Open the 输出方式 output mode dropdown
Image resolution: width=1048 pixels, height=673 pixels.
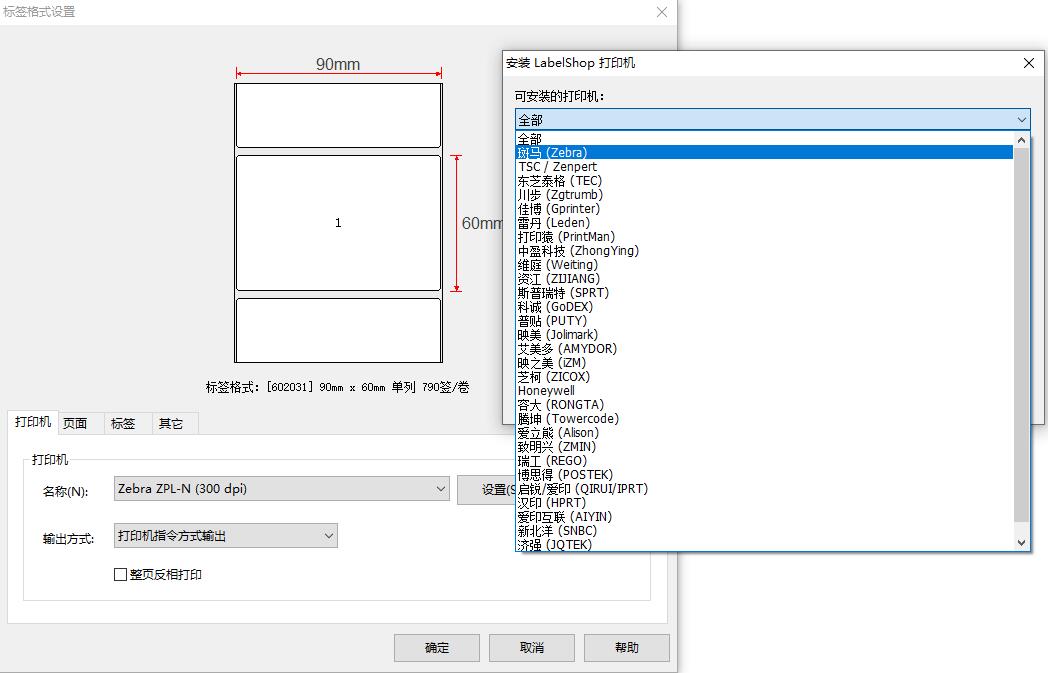[328, 536]
